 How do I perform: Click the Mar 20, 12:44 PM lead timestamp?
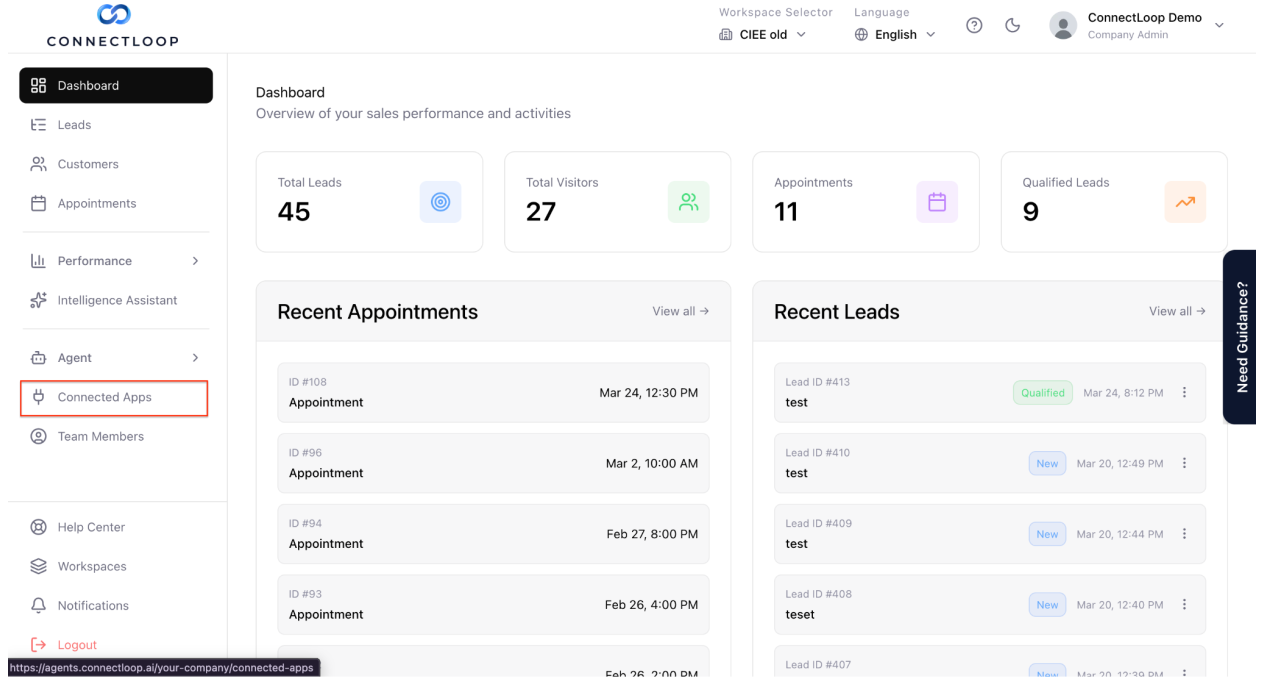coord(1120,534)
